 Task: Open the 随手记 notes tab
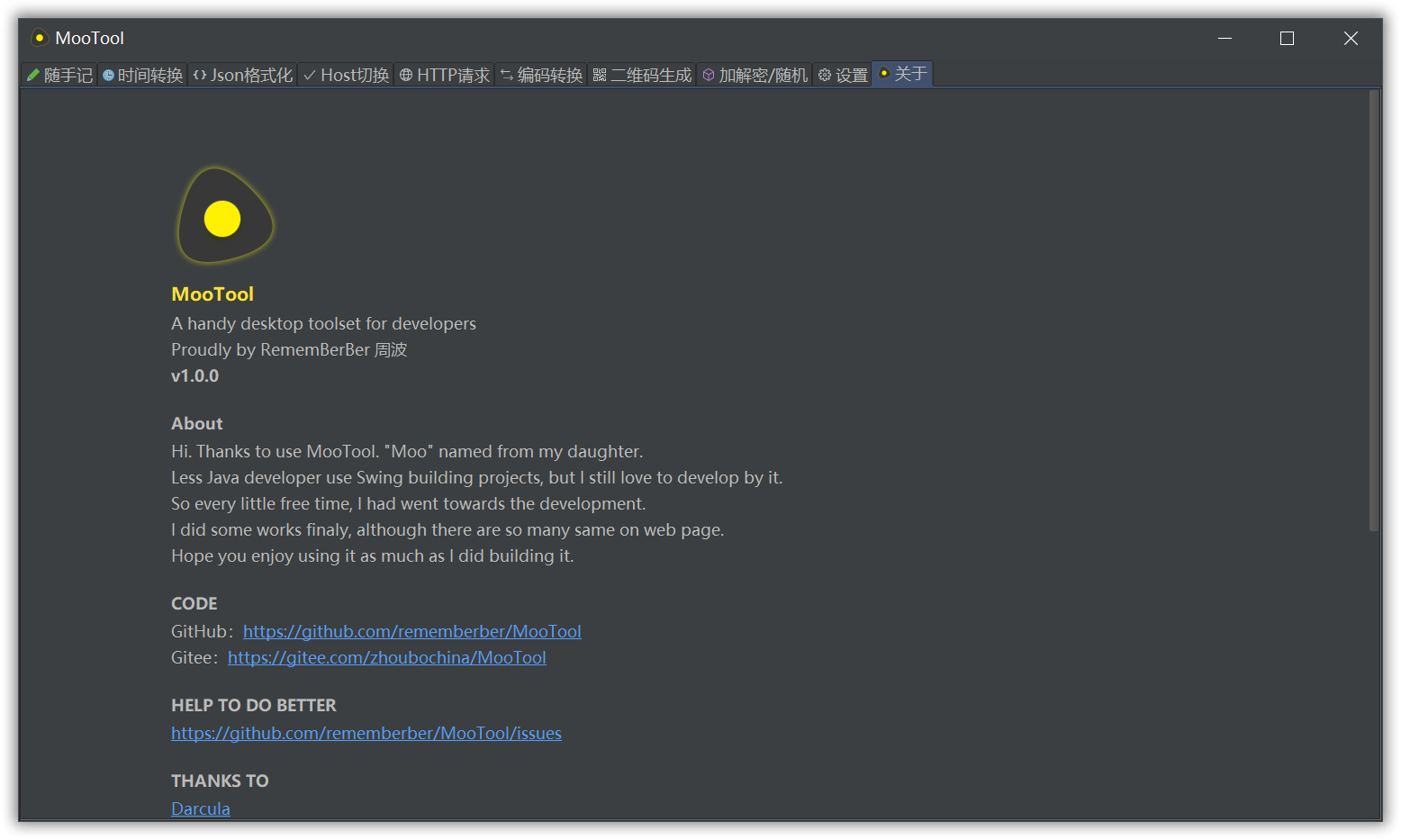[x=59, y=75]
